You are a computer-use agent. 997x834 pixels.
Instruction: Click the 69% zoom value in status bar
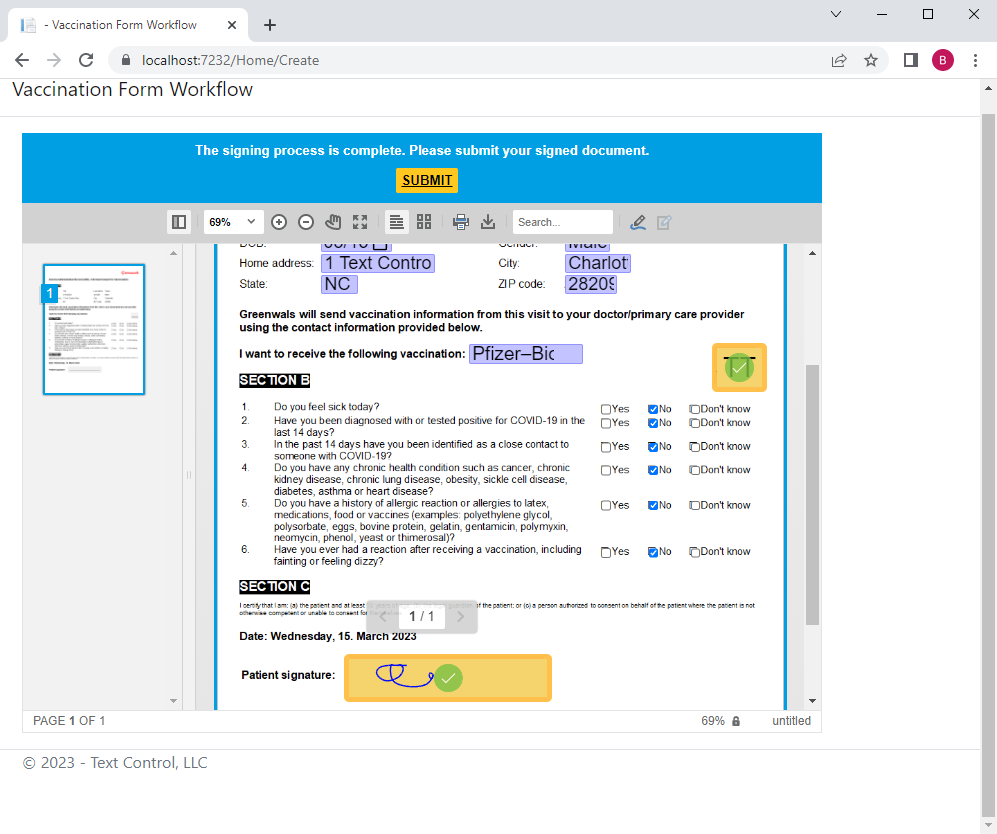(x=713, y=721)
